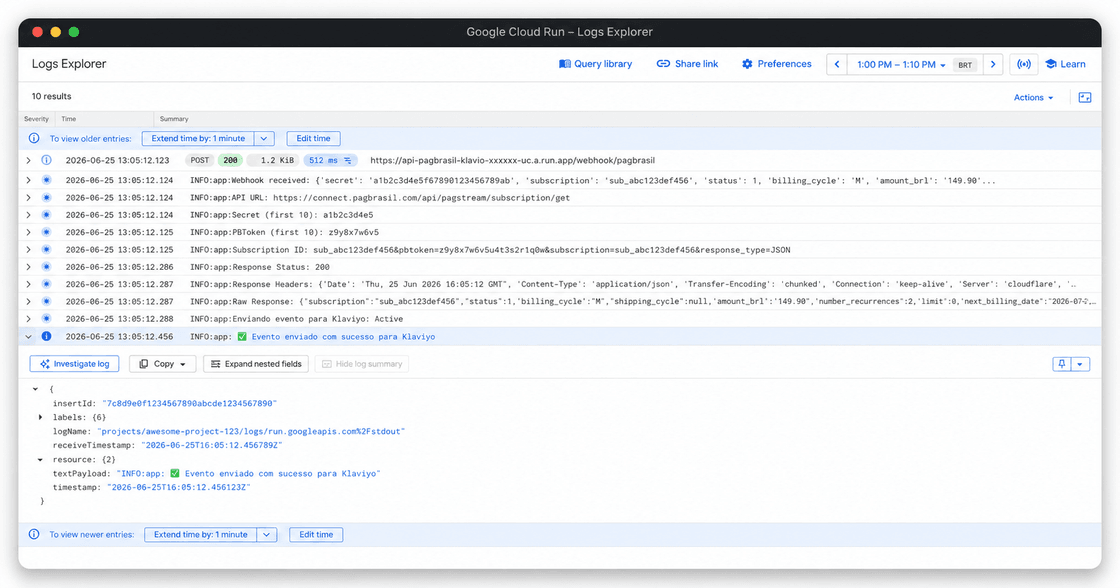The image size is (1120, 588).
Task: Click the Severity column header
Action: point(36,119)
